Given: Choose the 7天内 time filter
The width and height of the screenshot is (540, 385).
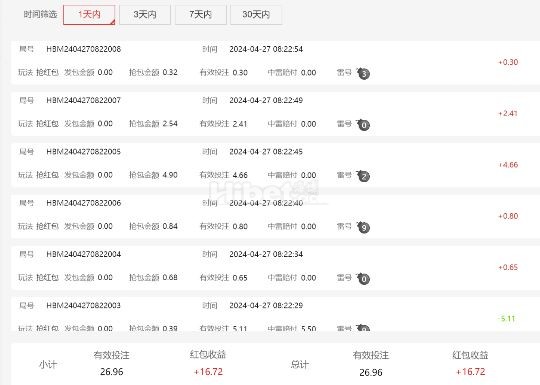Looking at the screenshot, I should pos(200,15).
